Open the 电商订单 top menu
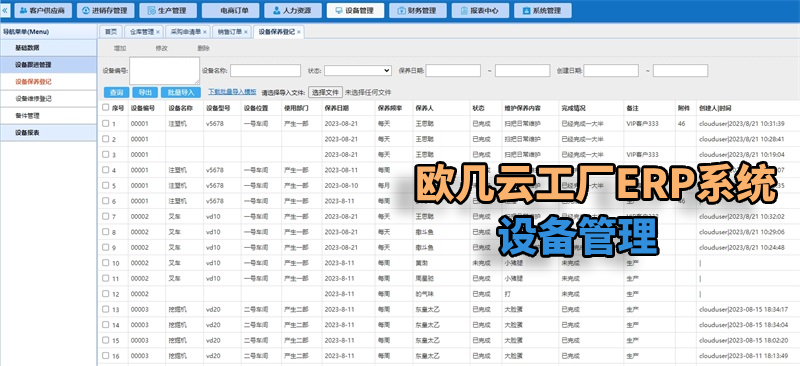 coord(231,10)
